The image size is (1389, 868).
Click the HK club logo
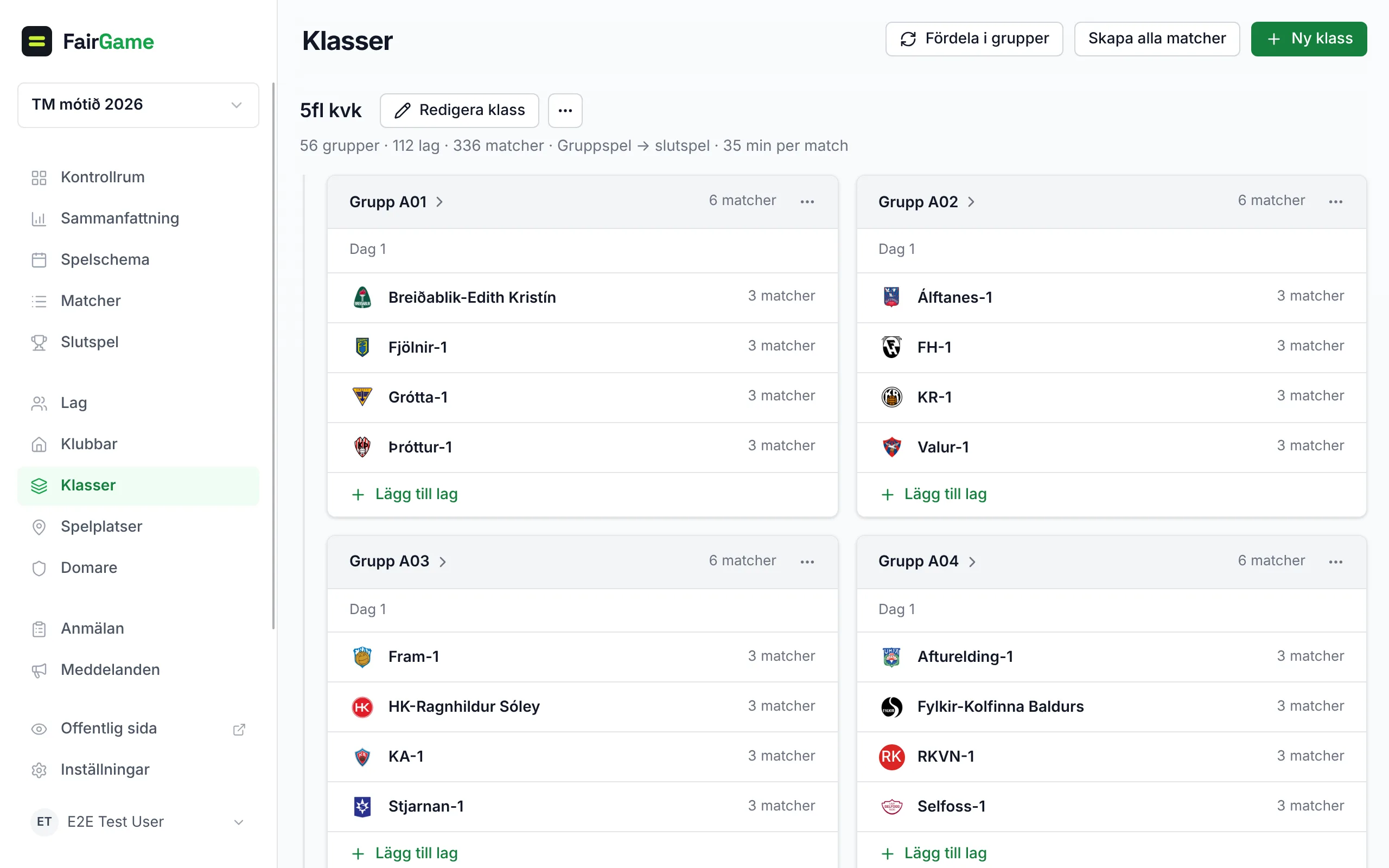tap(362, 707)
